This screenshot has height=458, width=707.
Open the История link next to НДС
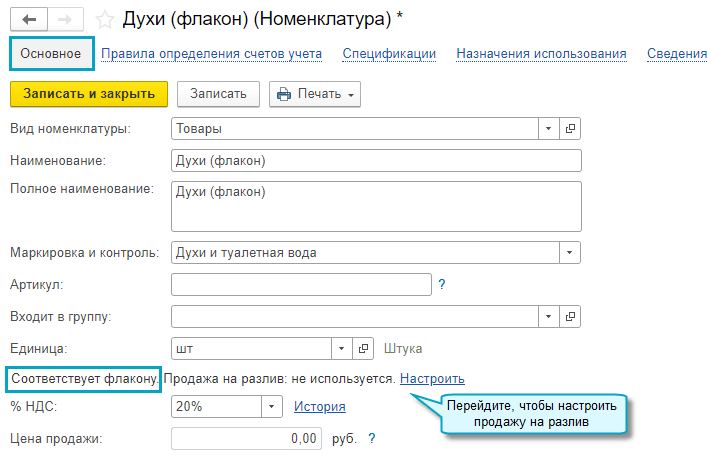coord(319,407)
